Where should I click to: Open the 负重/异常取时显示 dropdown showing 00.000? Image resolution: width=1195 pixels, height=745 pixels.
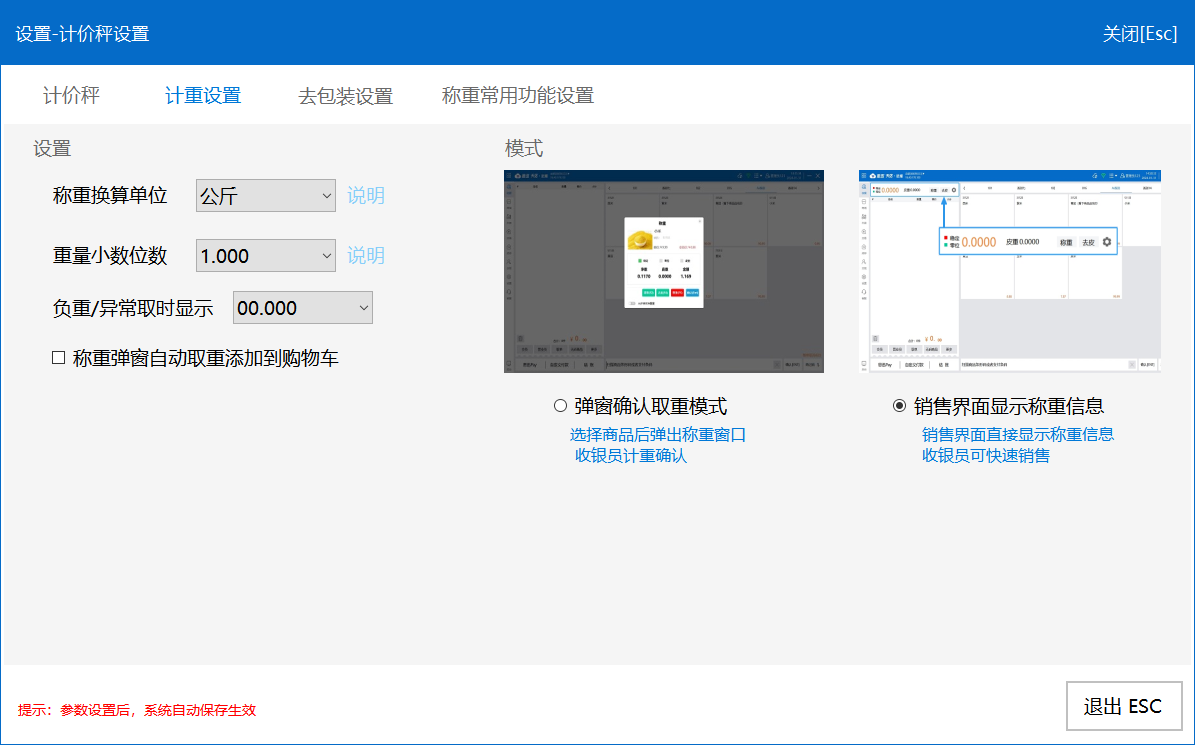pyautogui.click(x=302, y=308)
